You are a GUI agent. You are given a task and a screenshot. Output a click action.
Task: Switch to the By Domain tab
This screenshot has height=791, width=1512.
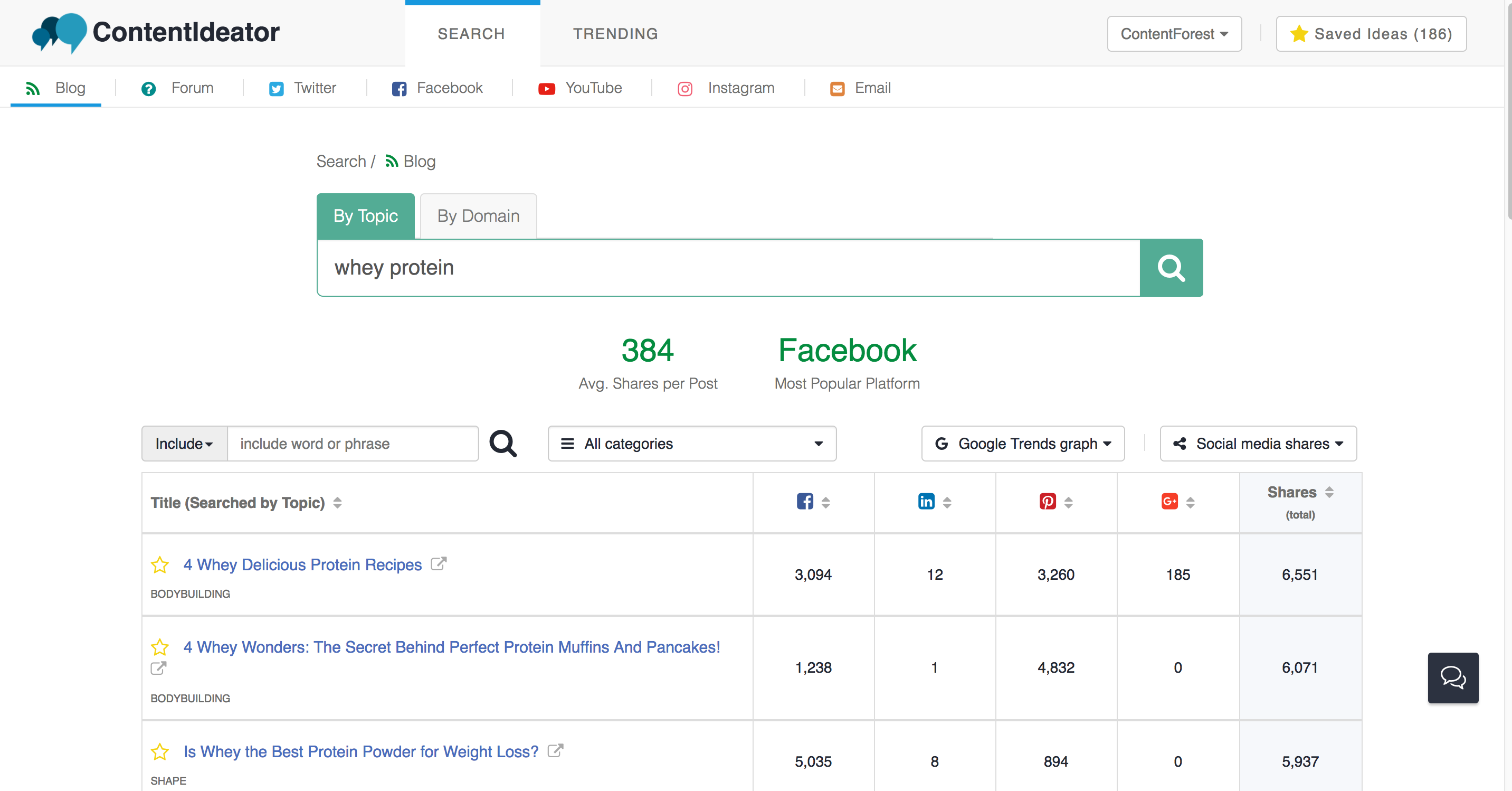478,216
